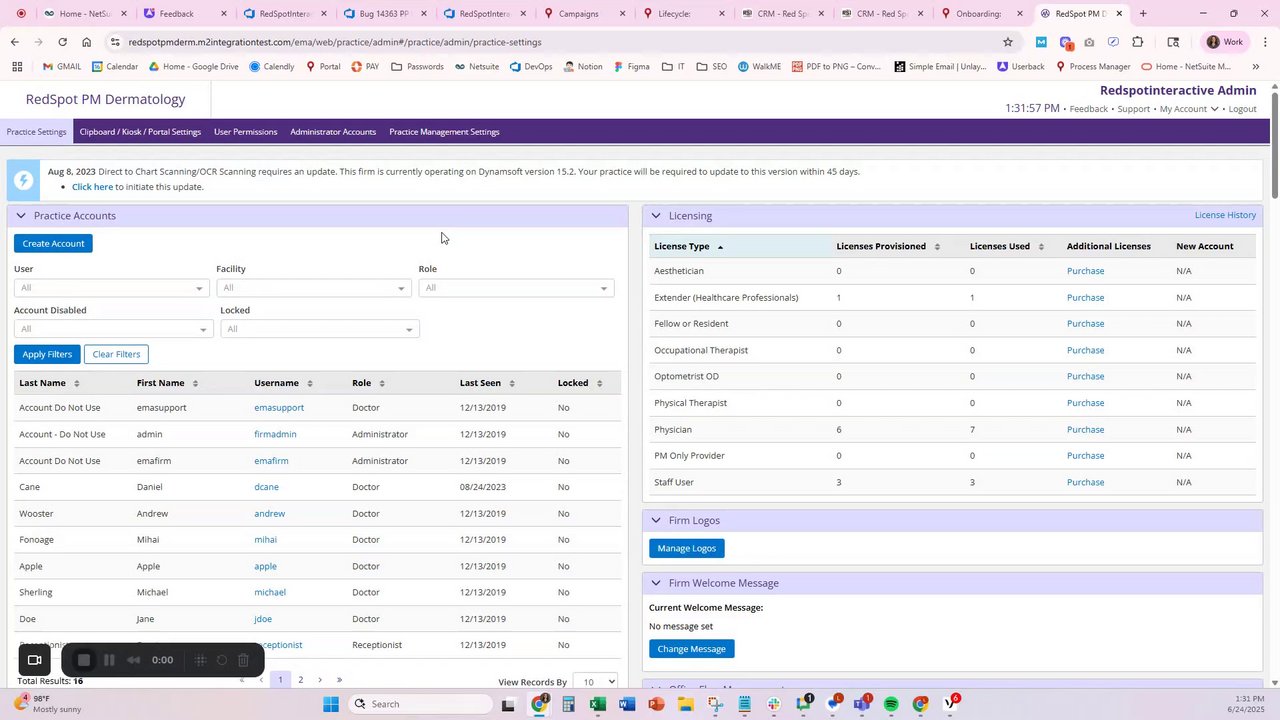
Task: Open the License History link
Action: [1225, 215]
